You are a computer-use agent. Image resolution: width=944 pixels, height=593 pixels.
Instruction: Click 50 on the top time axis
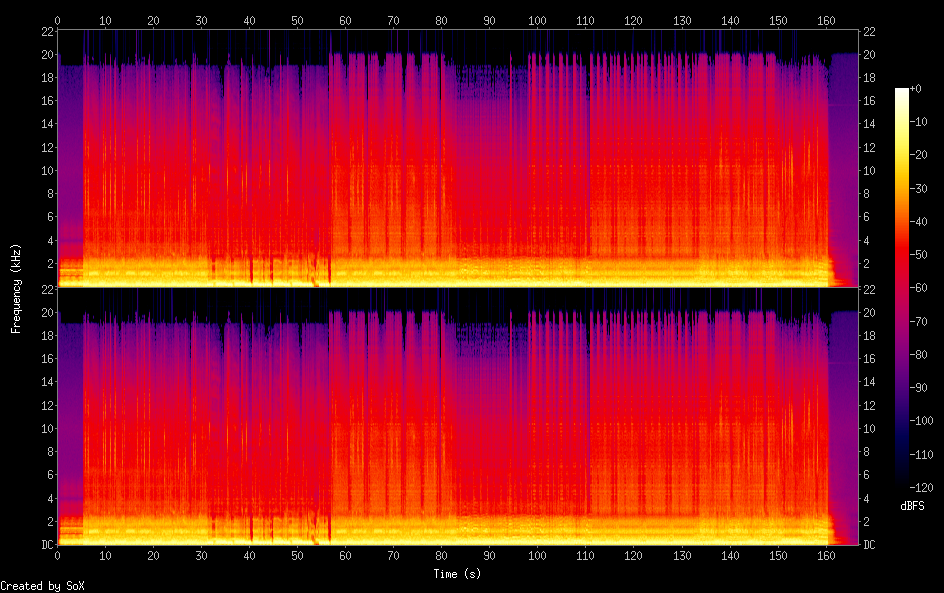point(297,20)
